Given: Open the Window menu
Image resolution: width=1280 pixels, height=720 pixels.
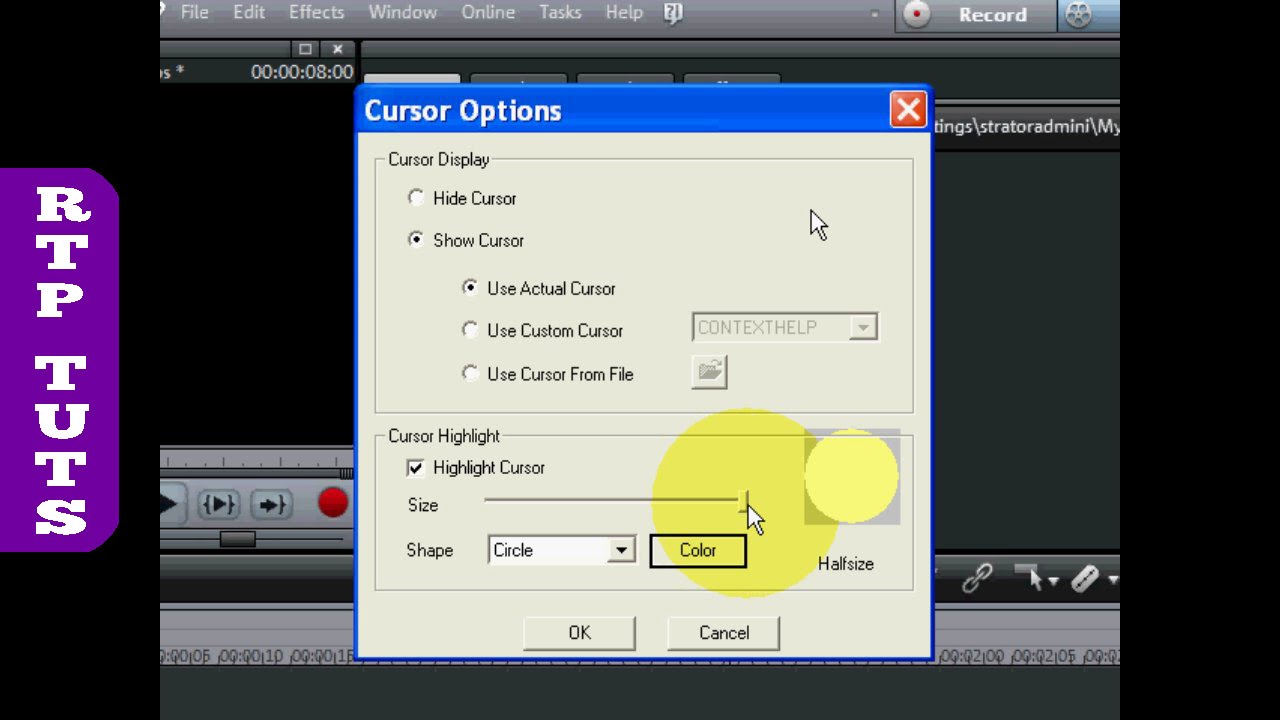Looking at the screenshot, I should [402, 12].
